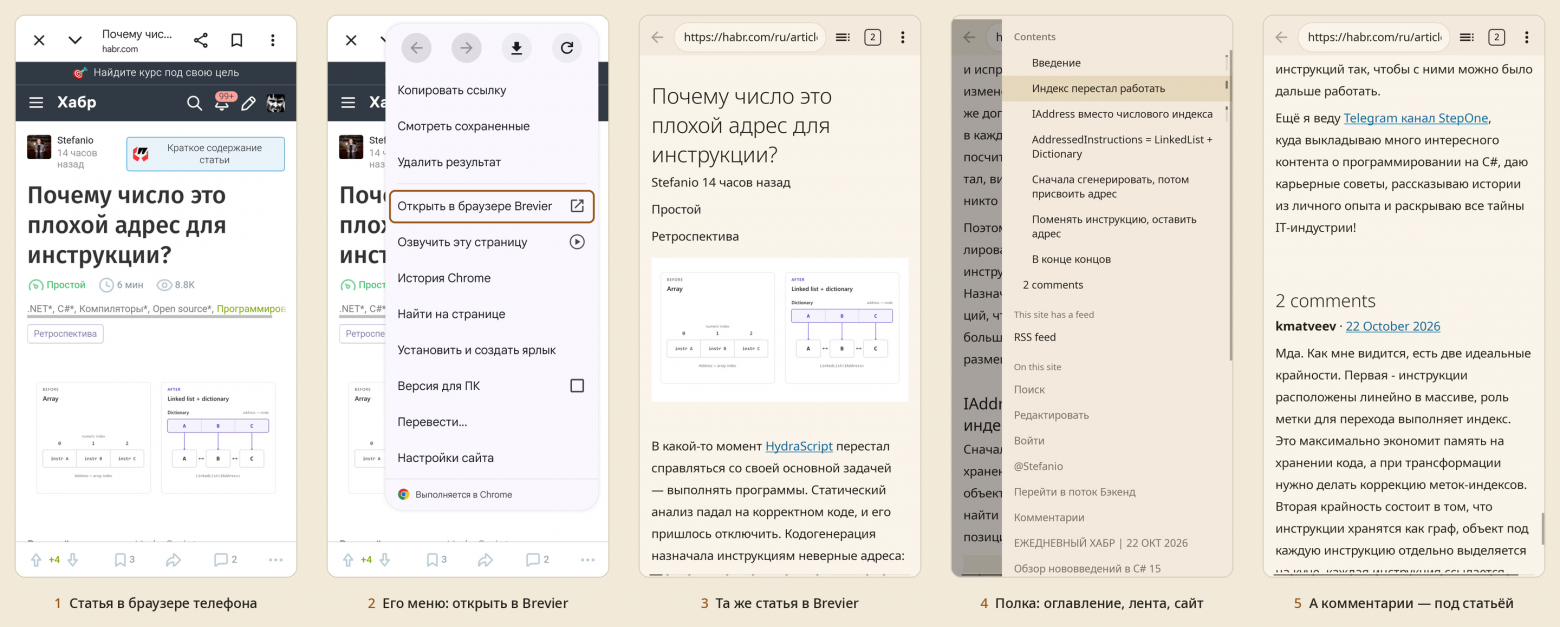Jump to 'Поменять инструкцию, оставить адрес'
Viewport: 1560px width, 627px height.
tap(1115, 226)
